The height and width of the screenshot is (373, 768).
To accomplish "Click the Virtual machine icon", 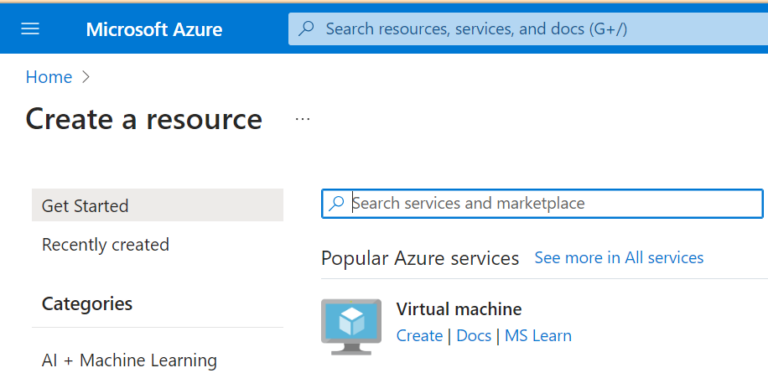I will pos(351,326).
